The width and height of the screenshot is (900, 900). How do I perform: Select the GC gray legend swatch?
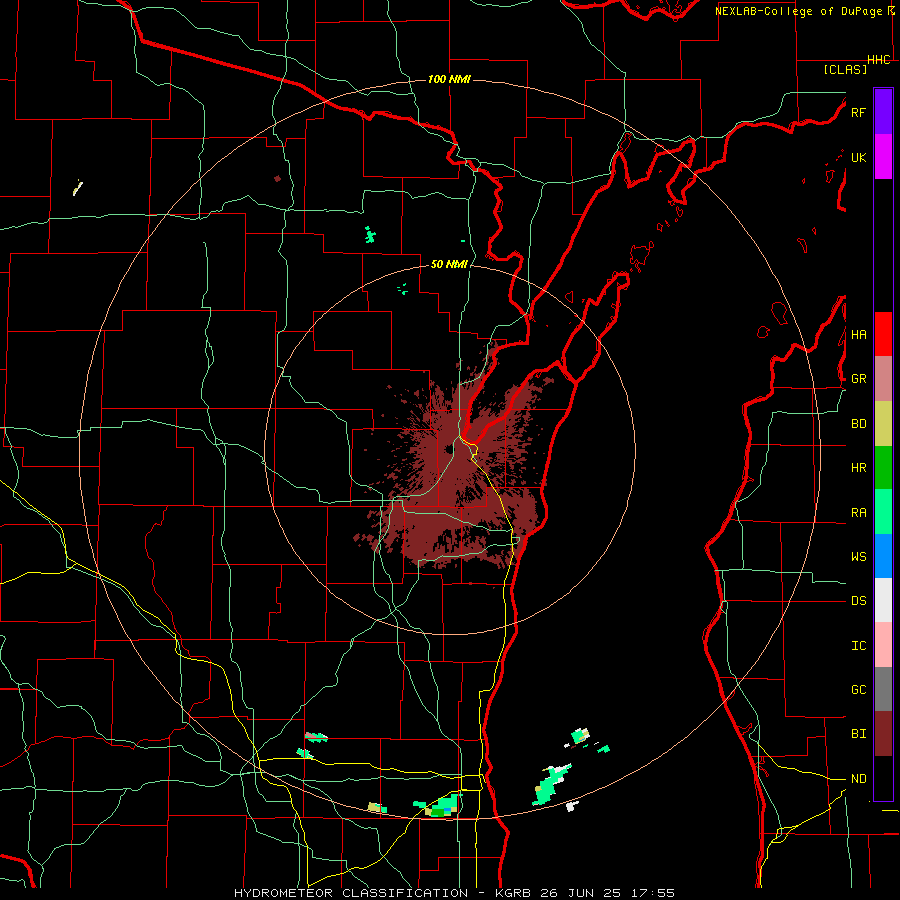[x=883, y=689]
